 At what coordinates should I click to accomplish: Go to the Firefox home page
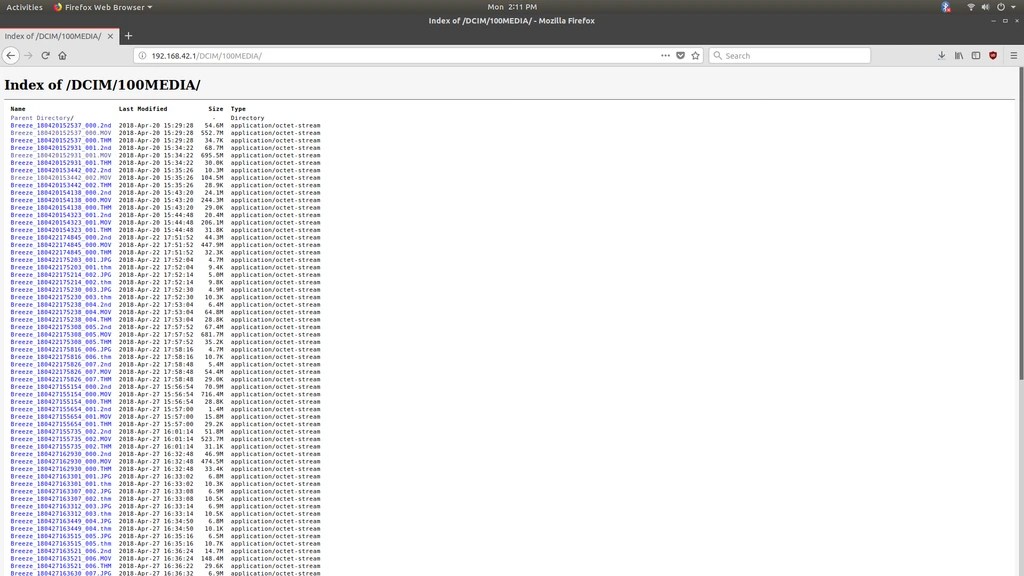pyautogui.click(x=63, y=55)
